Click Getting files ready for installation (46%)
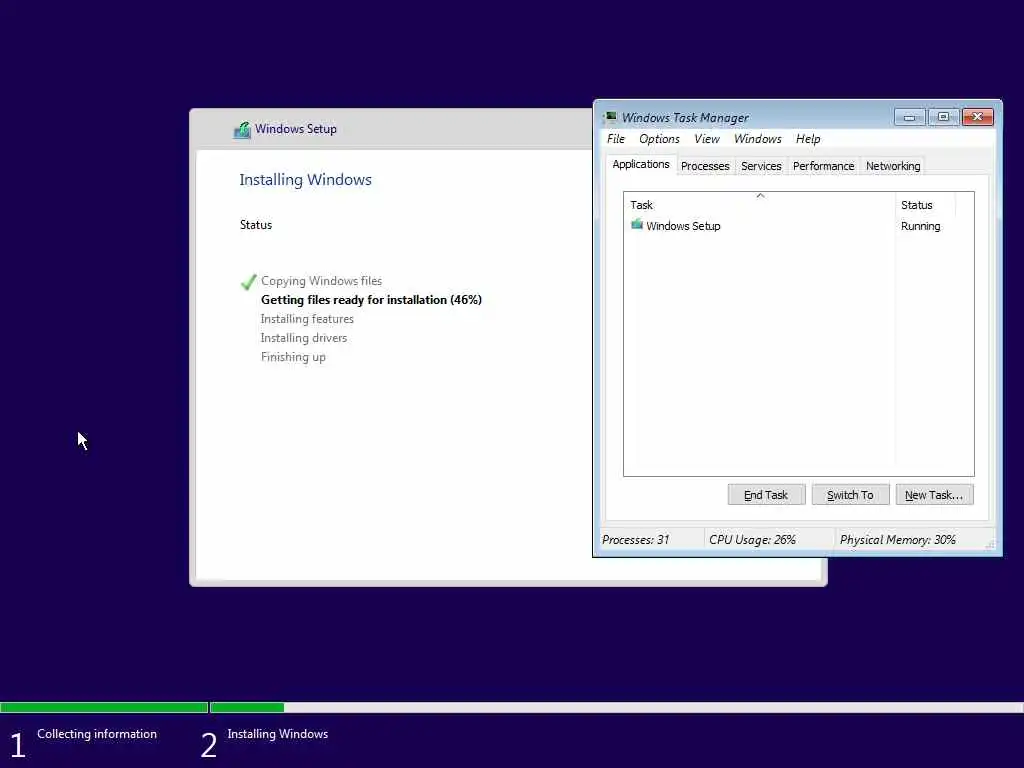Viewport: 1024px width, 768px height. 371,300
